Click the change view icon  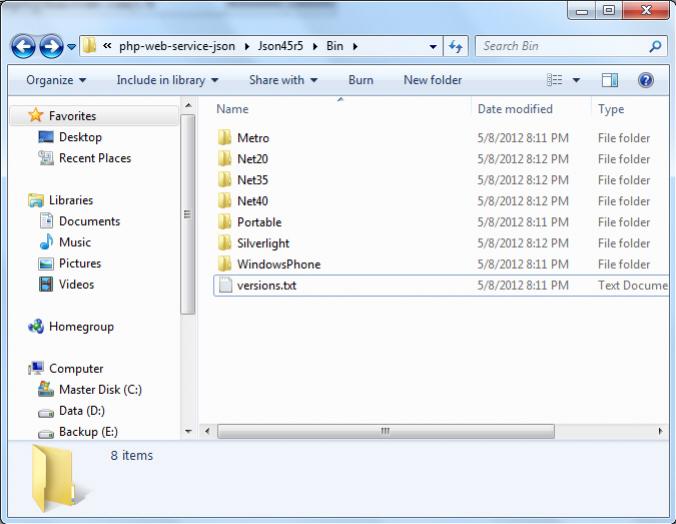coord(555,80)
